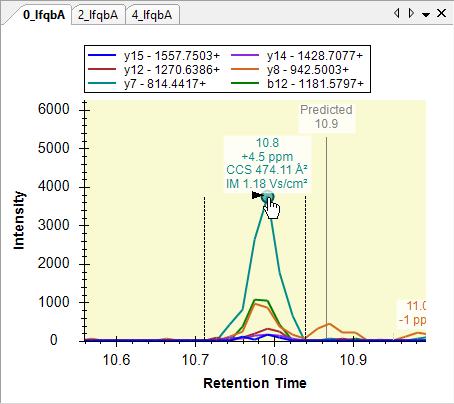Screen dimensions: 454x404
Task: Click the right peak integration boundary line
Action: pos(305,269)
